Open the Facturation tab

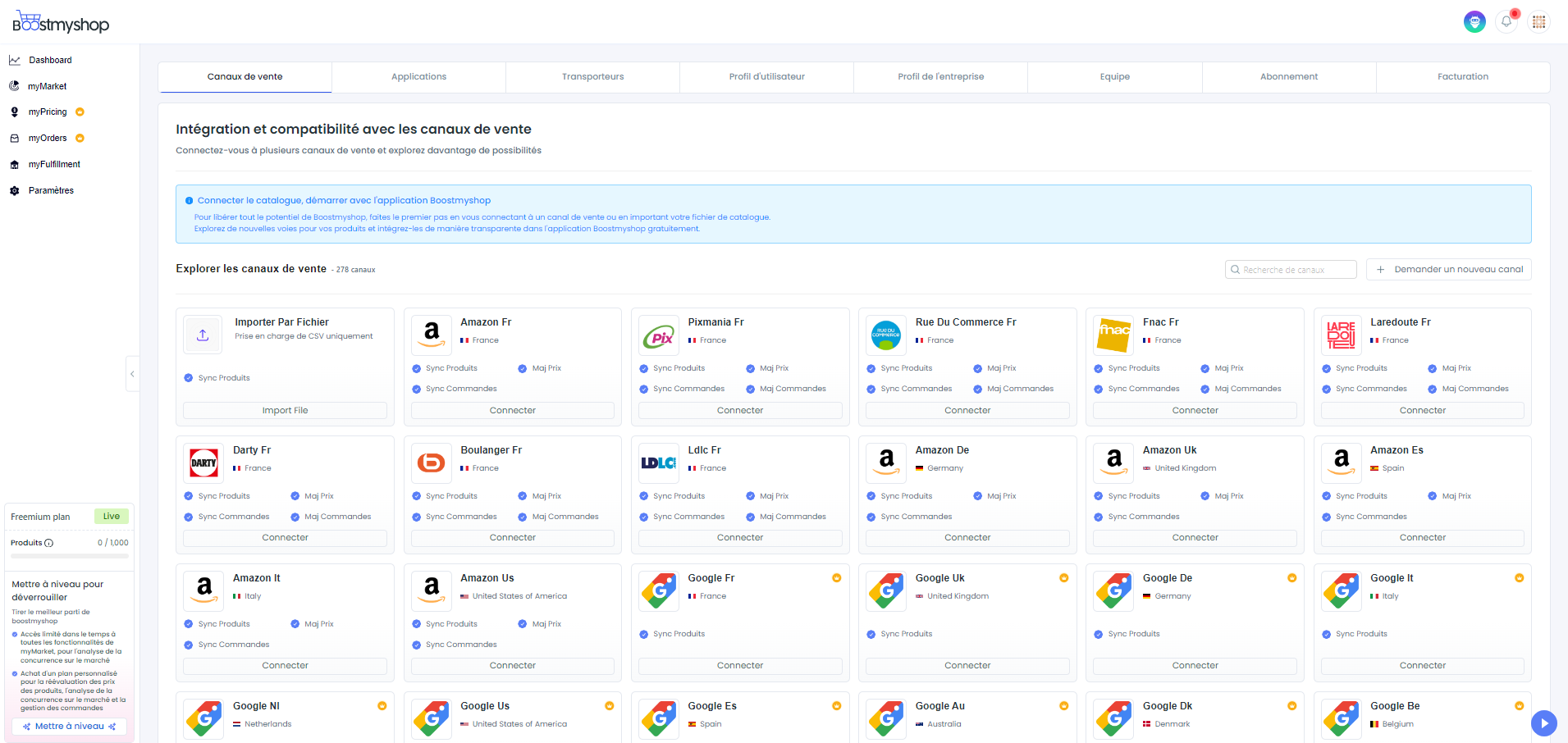(x=1463, y=77)
